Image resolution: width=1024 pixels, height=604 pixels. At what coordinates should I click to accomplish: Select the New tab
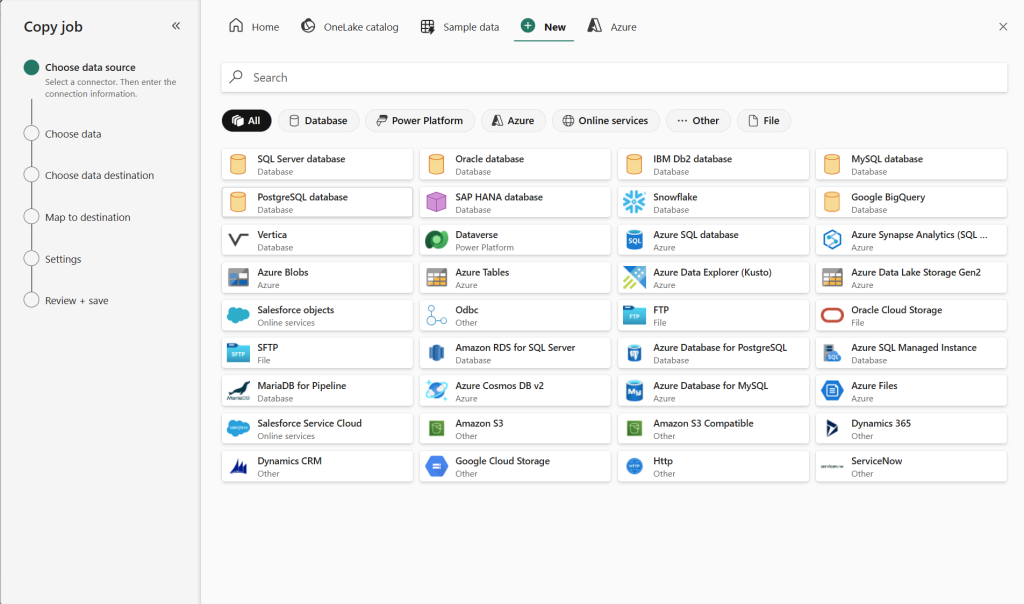click(543, 27)
